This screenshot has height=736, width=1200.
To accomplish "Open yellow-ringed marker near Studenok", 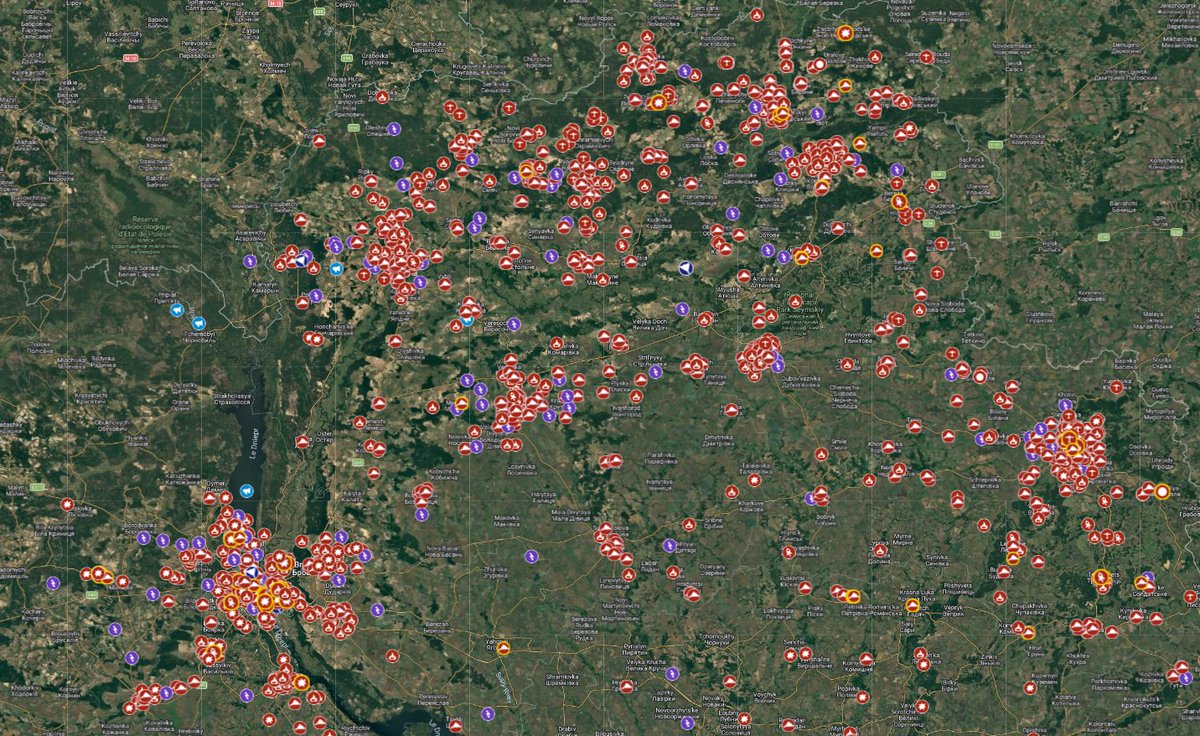I will [x=899, y=202].
